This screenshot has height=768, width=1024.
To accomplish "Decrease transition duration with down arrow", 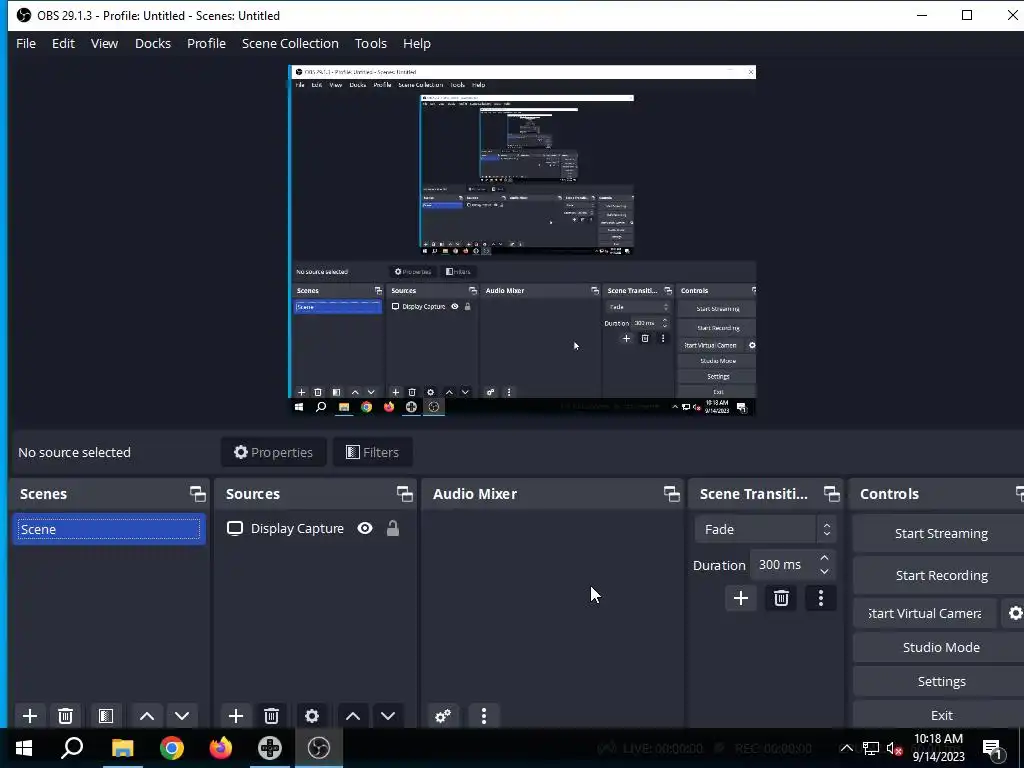I will coord(824,571).
